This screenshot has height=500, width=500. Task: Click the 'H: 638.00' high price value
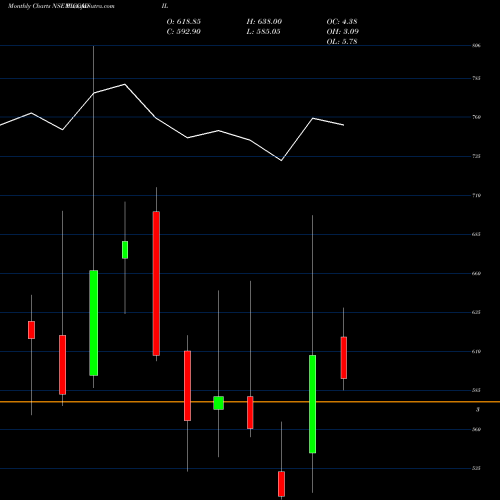264,22
